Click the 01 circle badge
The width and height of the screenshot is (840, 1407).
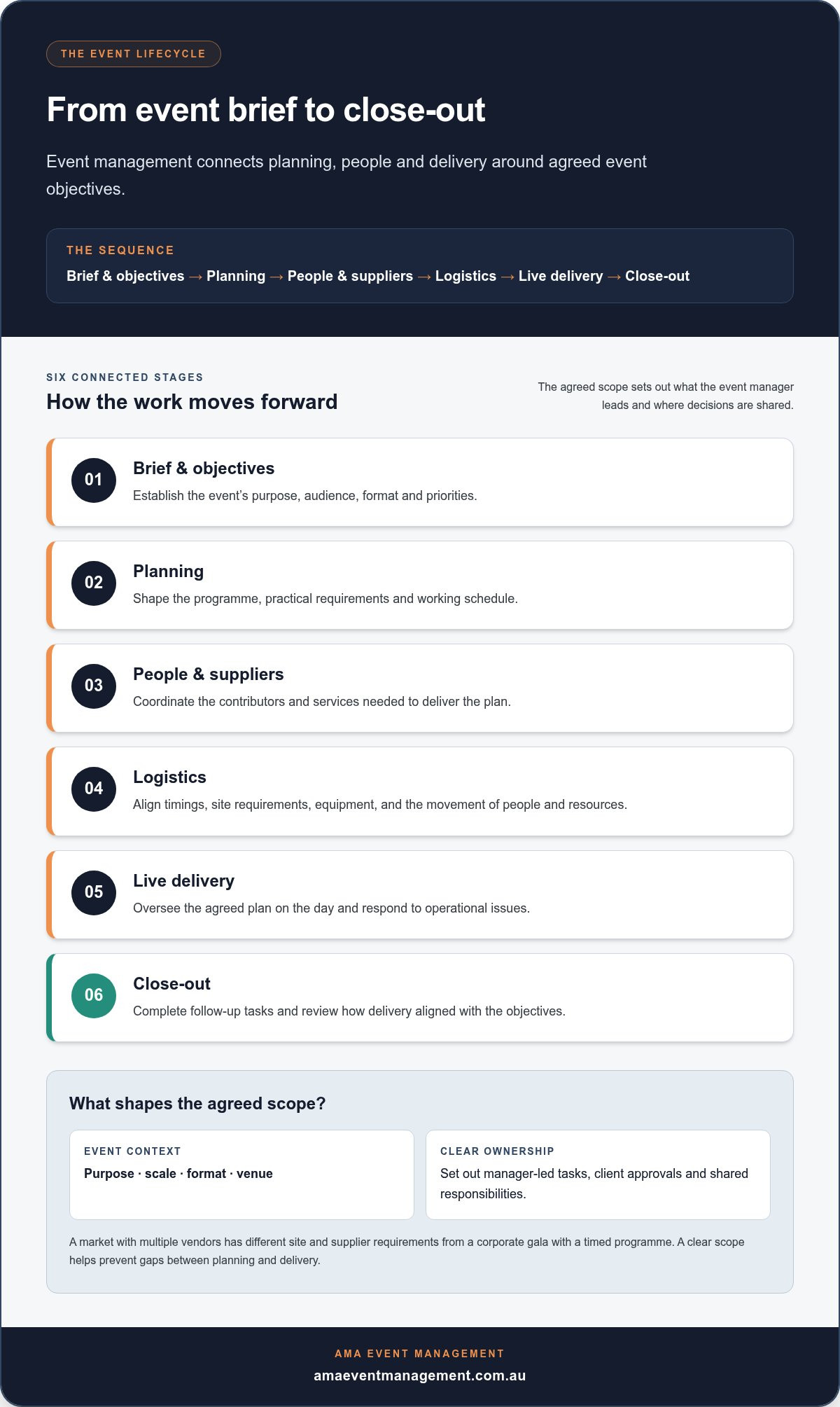[x=94, y=480]
